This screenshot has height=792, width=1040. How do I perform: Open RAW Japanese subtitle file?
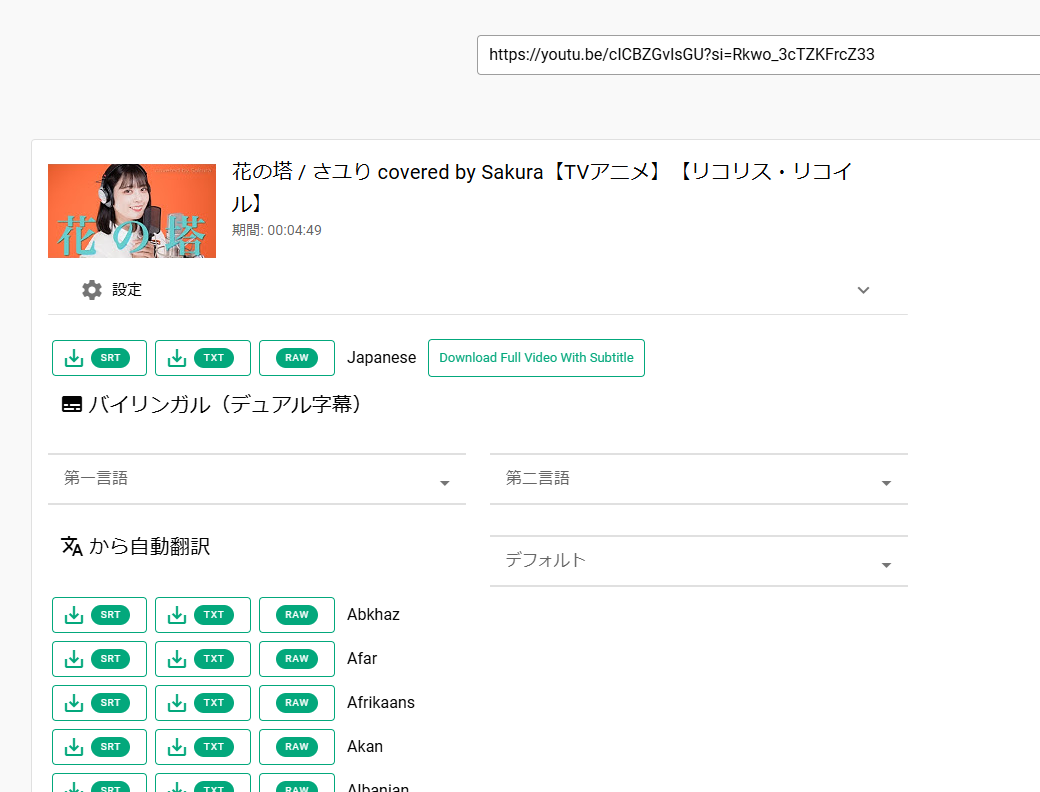(296, 358)
